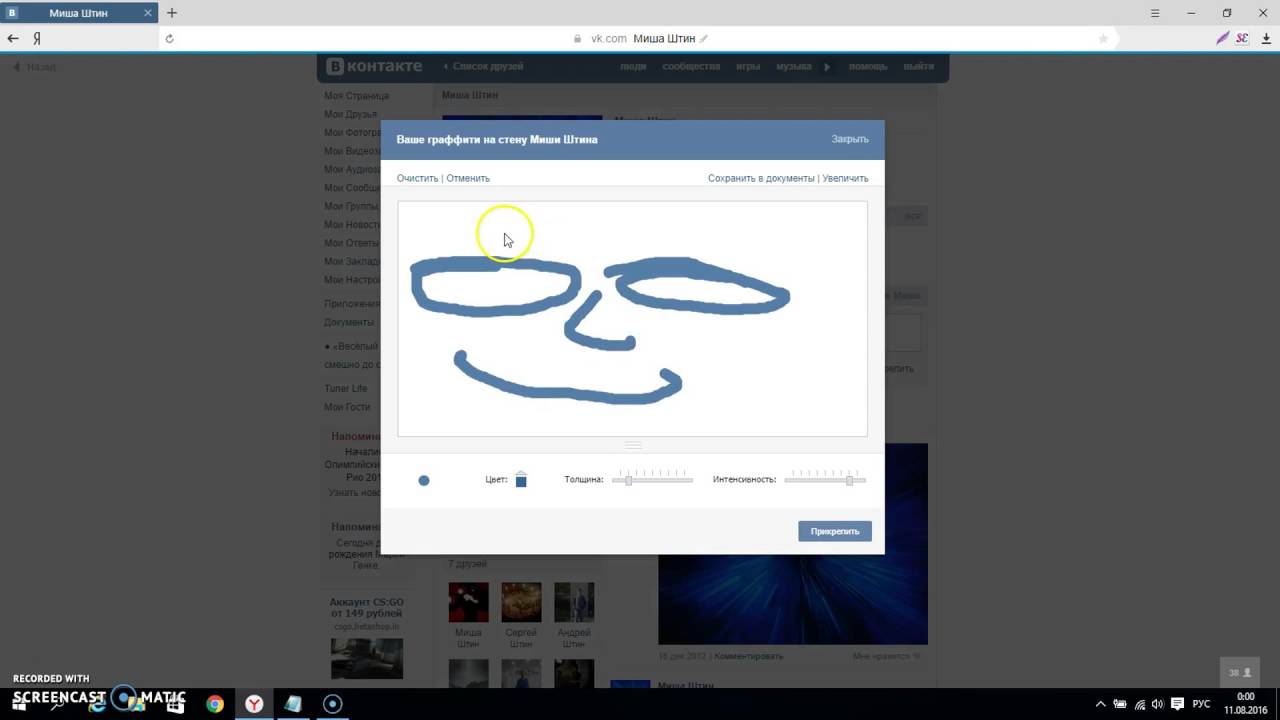Open Google Chrome from the taskbar

pos(215,704)
